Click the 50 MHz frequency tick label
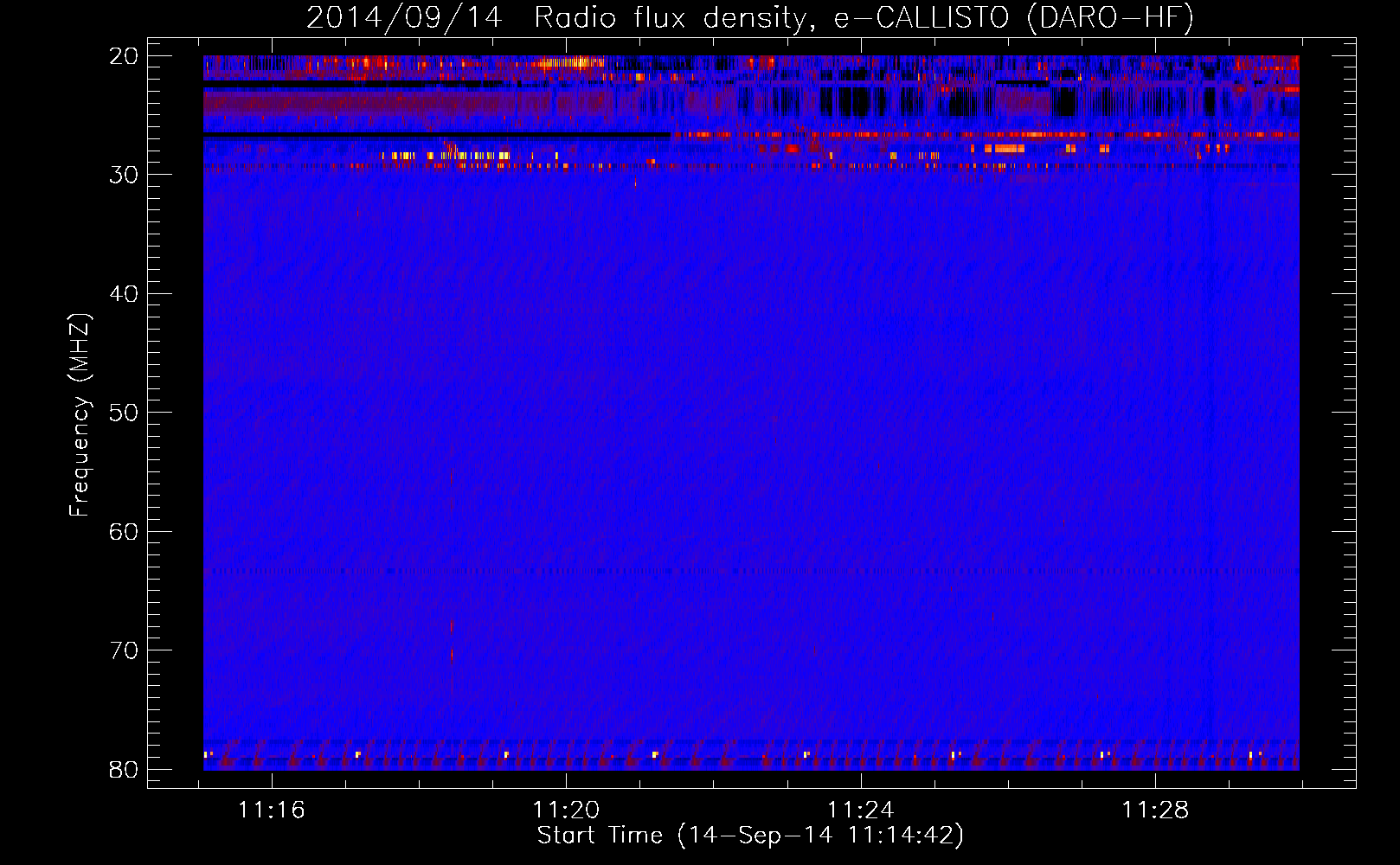Screen dimensions: 1400x865 coord(124,413)
